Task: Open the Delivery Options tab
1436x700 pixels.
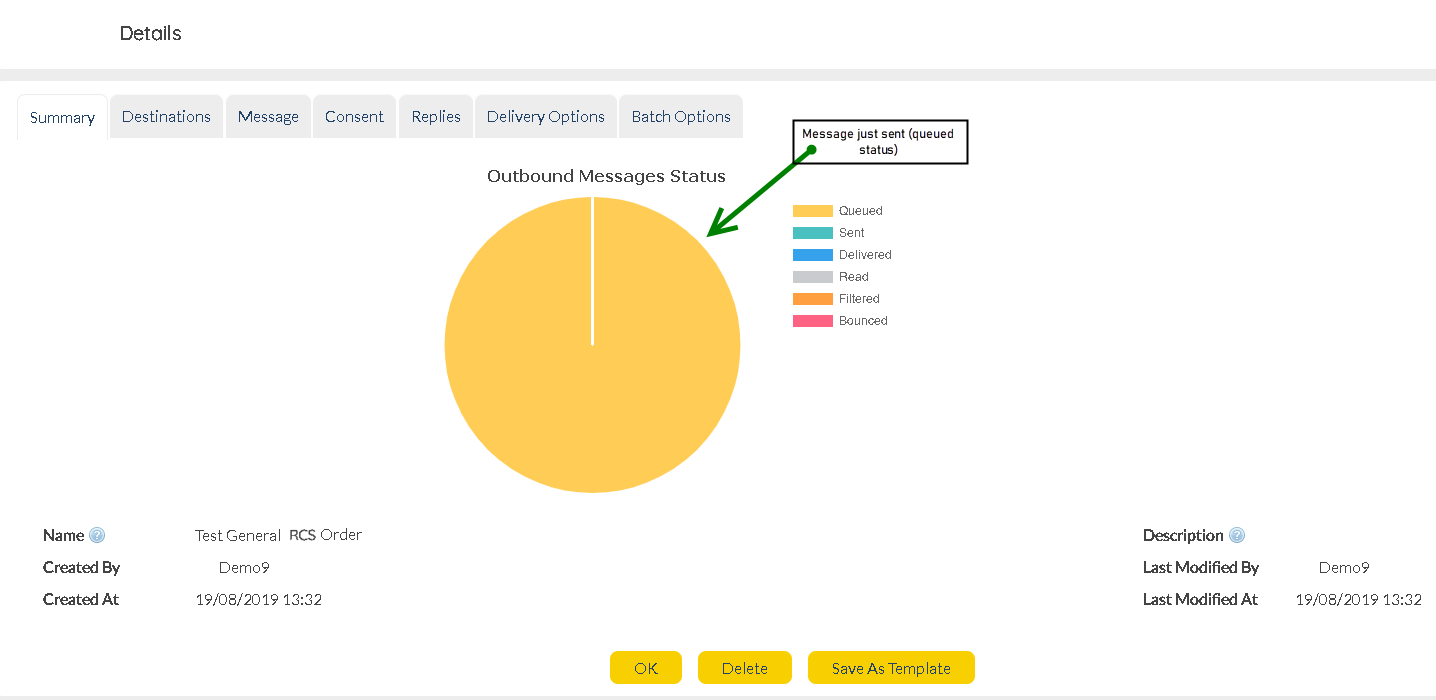Action: point(546,116)
